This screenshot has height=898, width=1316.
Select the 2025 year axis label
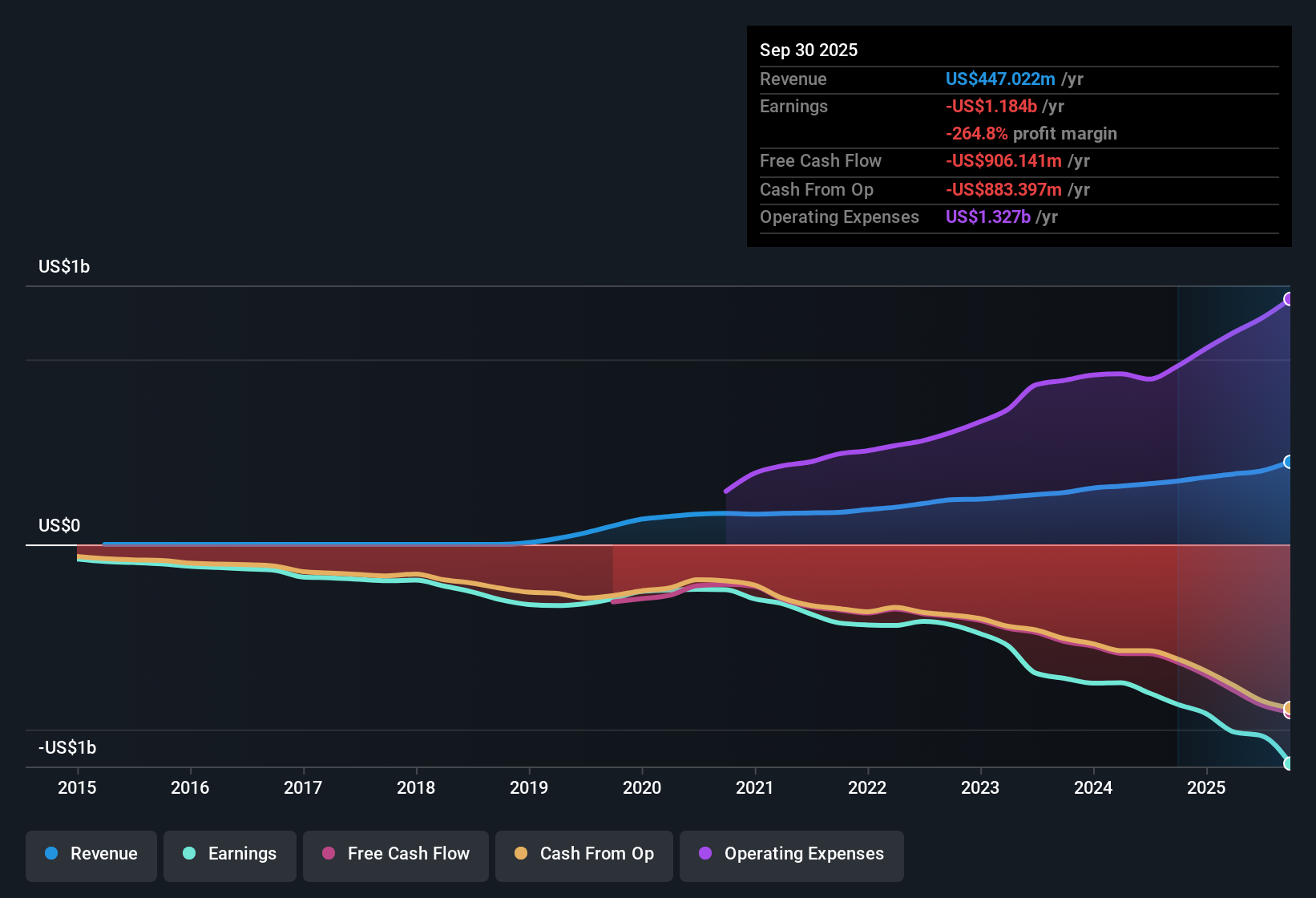point(1207,788)
